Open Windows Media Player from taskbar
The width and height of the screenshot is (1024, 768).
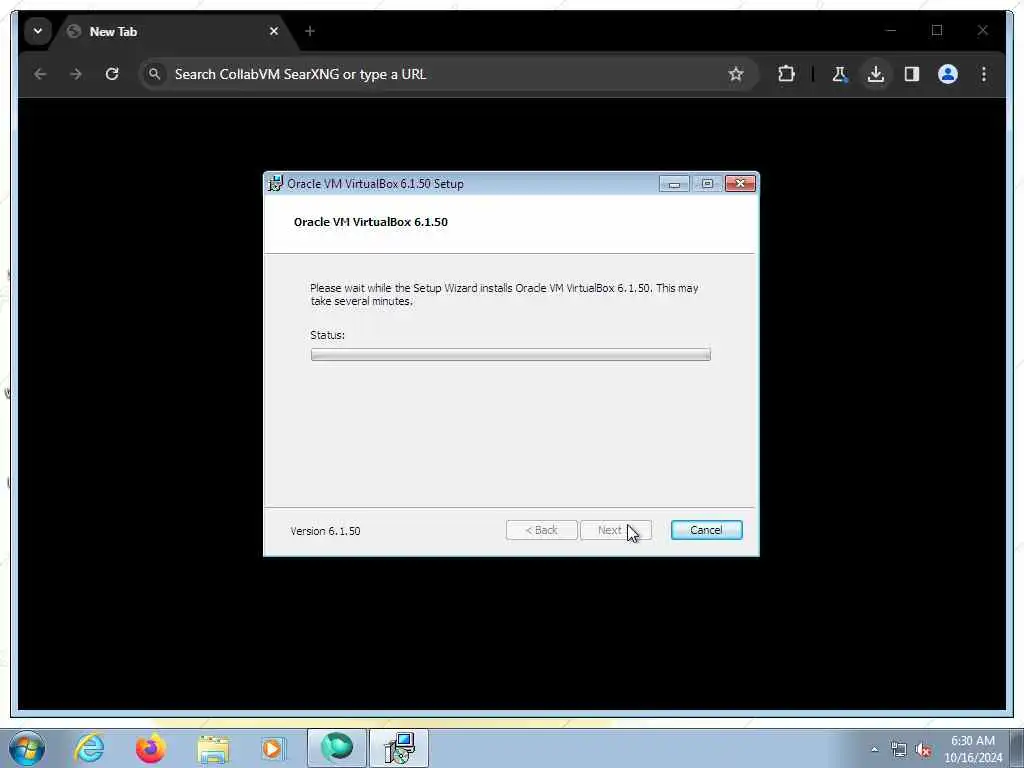[x=273, y=748]
